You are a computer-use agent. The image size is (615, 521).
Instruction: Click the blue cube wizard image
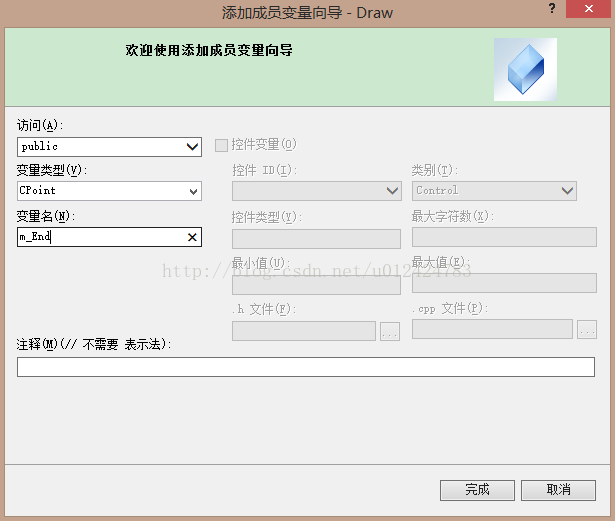tap(525, 69)
